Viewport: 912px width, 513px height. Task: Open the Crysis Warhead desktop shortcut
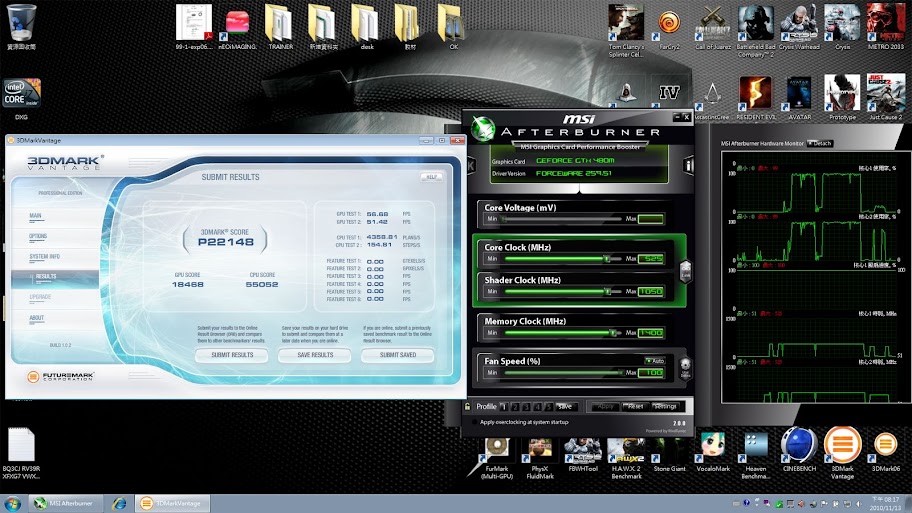click(x=799, y=27)
